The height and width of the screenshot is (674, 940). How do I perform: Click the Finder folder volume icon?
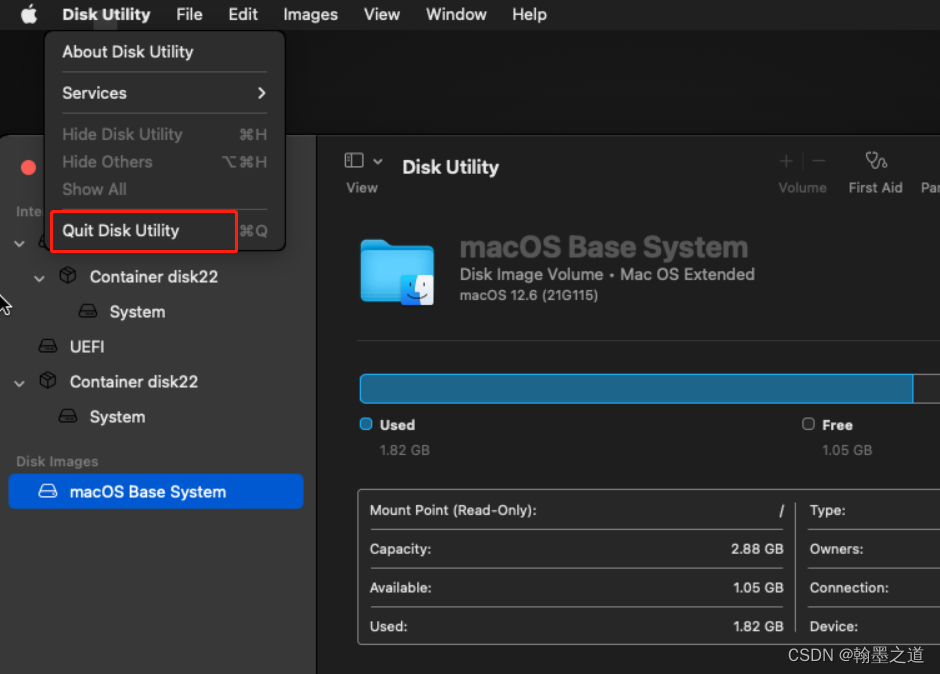[x=397, y=272]
